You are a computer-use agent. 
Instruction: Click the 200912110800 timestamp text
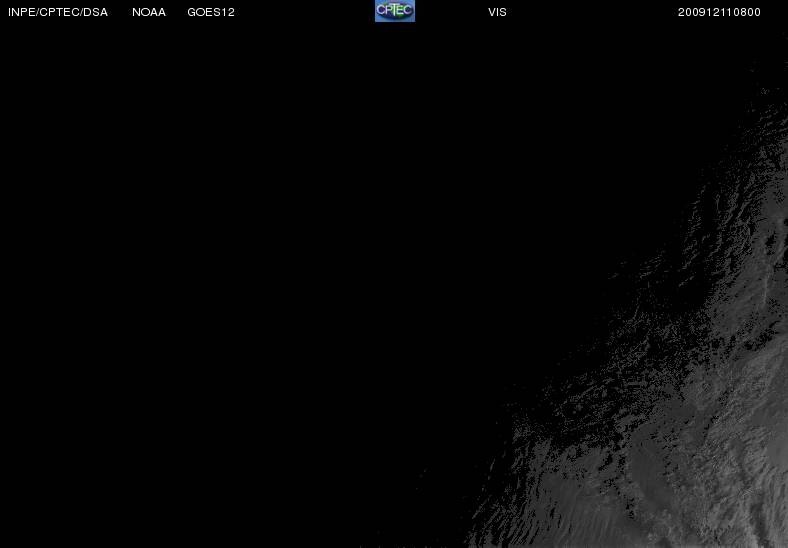719,12
